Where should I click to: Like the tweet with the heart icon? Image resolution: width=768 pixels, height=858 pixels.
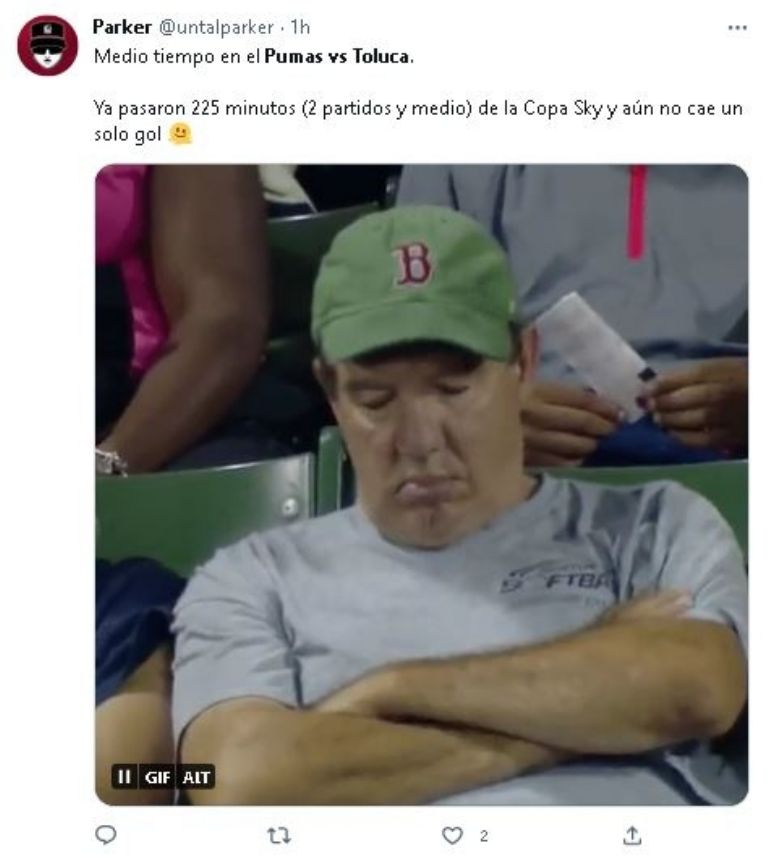coord(452,836)
